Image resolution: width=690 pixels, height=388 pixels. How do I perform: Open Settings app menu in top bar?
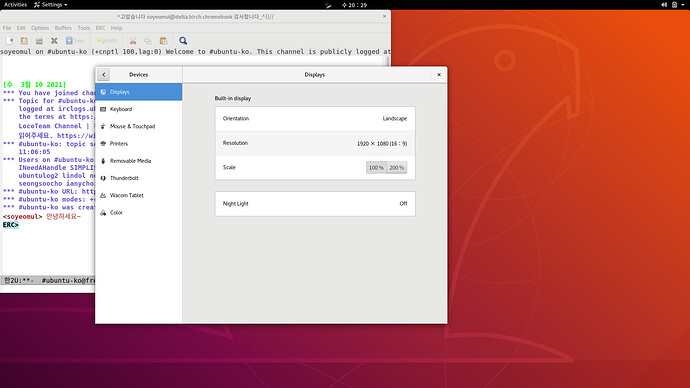point(51,4)
